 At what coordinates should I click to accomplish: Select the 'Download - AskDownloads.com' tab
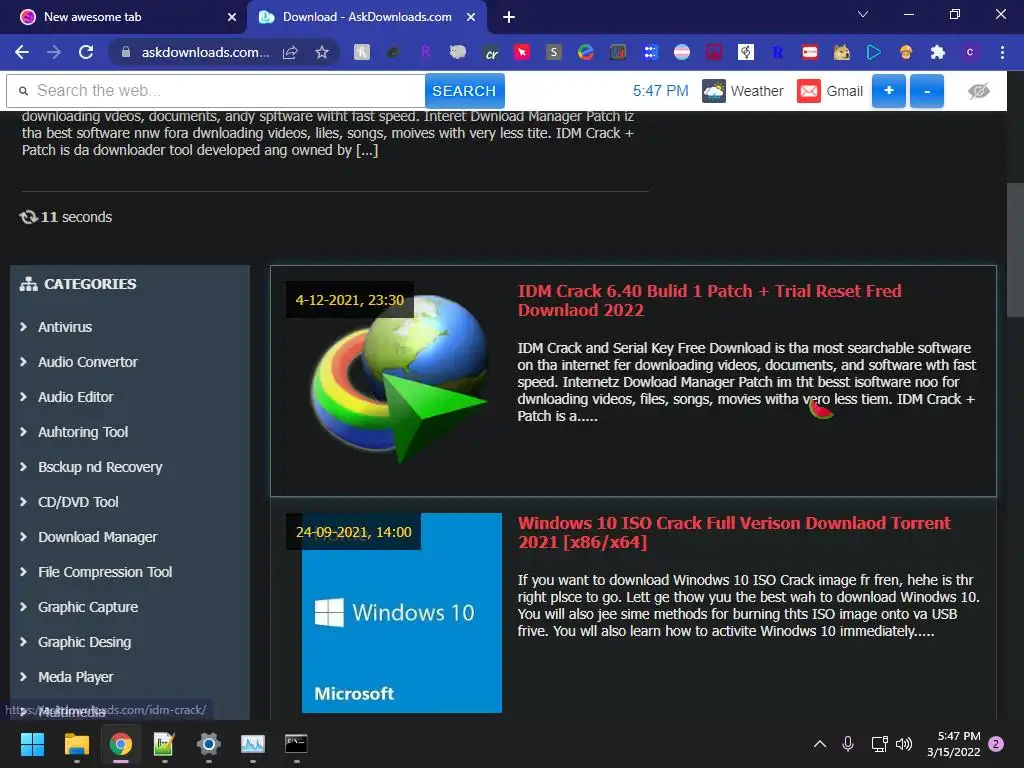tap(367, 17)
